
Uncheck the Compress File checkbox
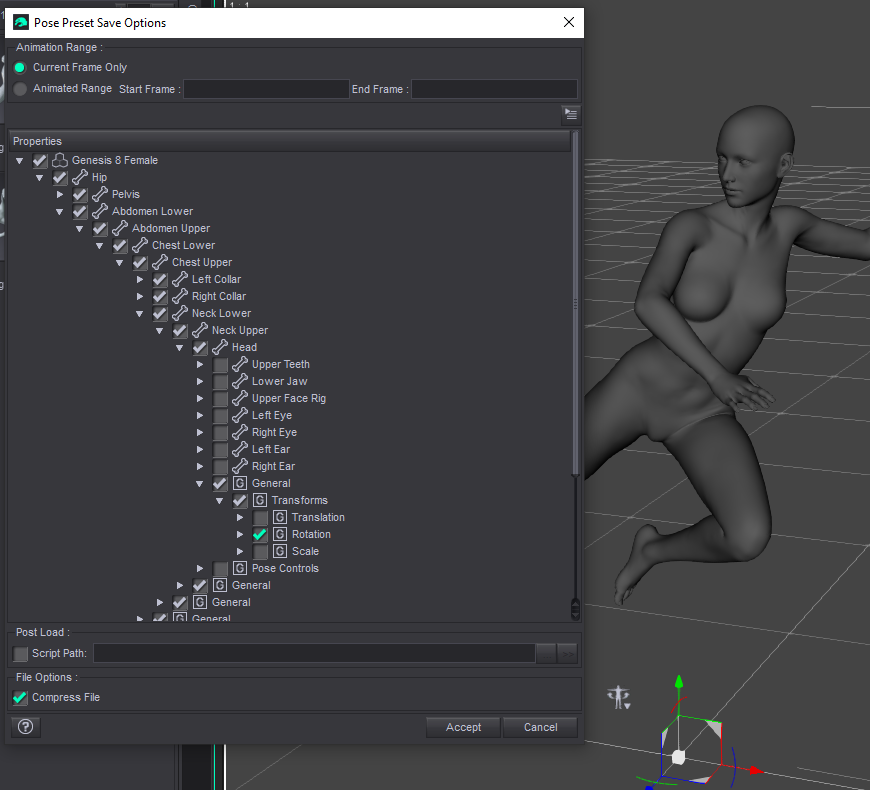point(20,697)
